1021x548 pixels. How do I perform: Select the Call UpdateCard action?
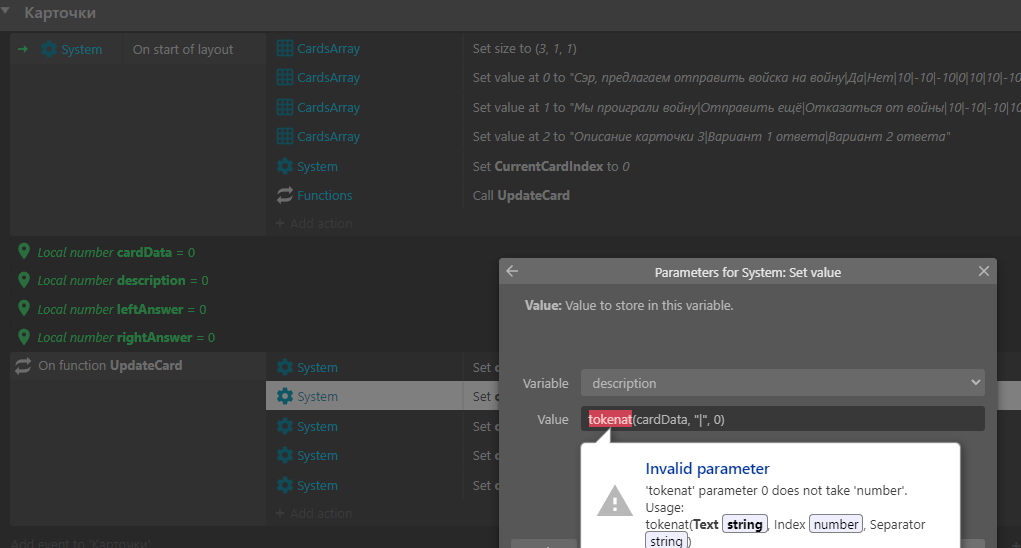click(x=521, y=195)
